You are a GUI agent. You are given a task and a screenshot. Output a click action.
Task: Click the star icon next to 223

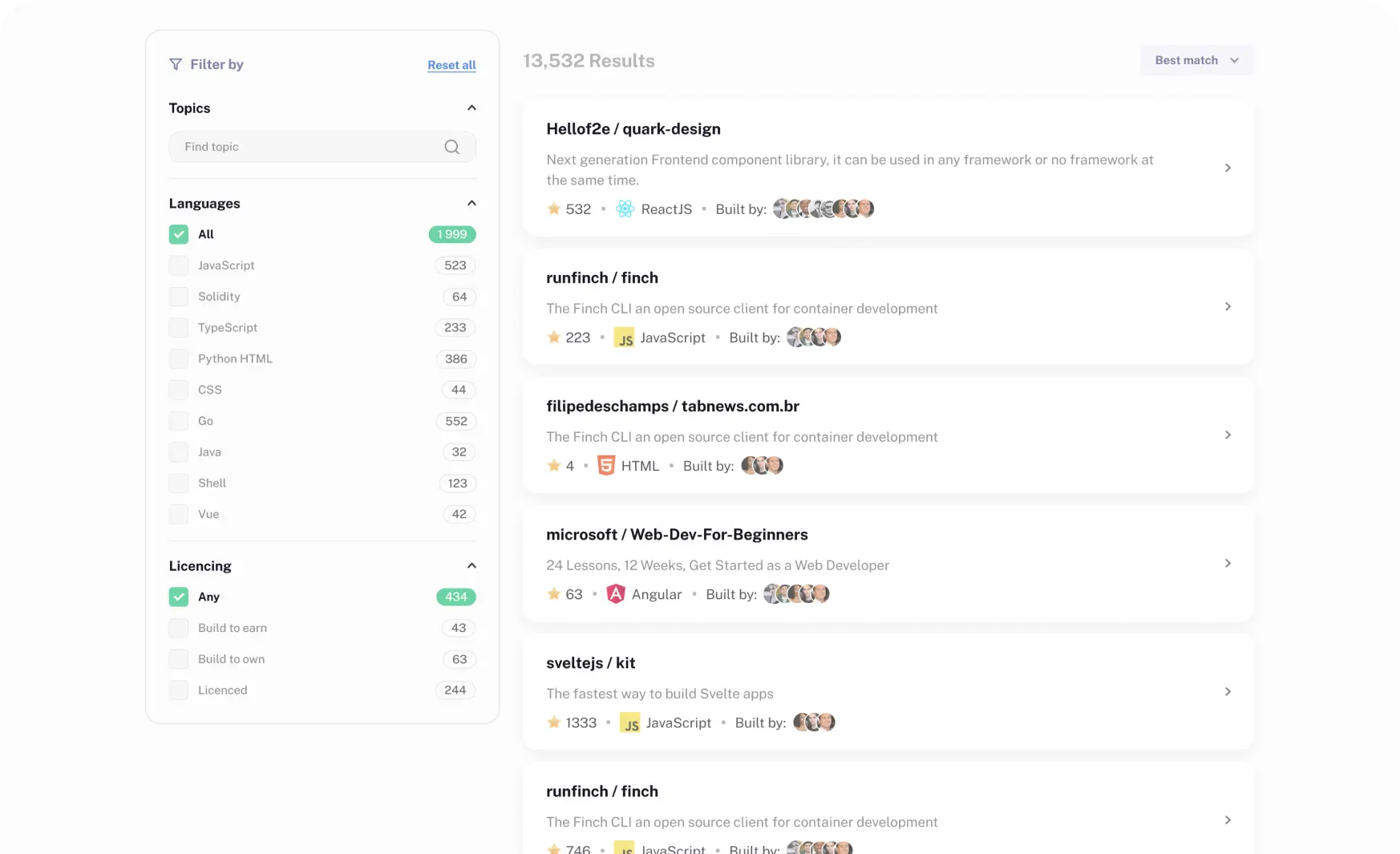[x=553, y=338]
